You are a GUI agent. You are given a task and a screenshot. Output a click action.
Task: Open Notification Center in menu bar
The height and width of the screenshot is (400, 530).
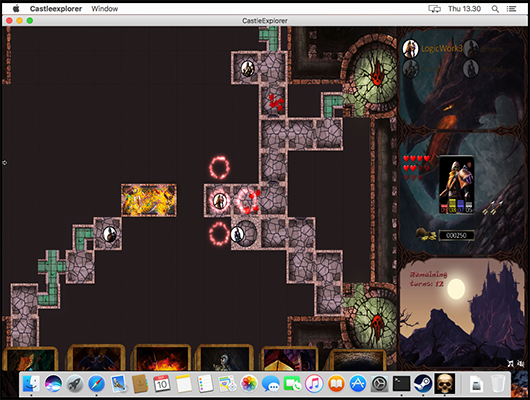[511, 9]
